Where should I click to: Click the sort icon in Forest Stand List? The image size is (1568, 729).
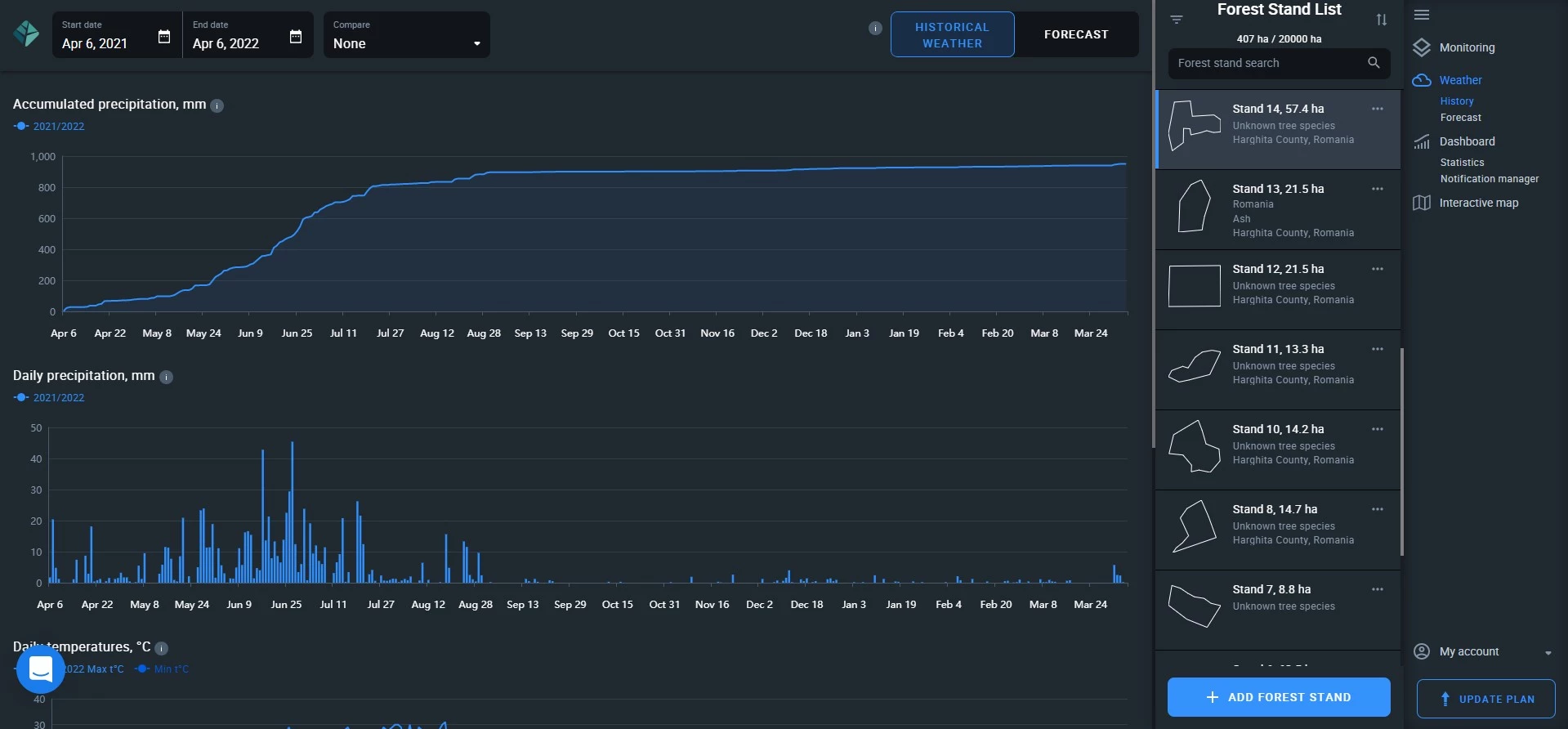click(1382, 20)
